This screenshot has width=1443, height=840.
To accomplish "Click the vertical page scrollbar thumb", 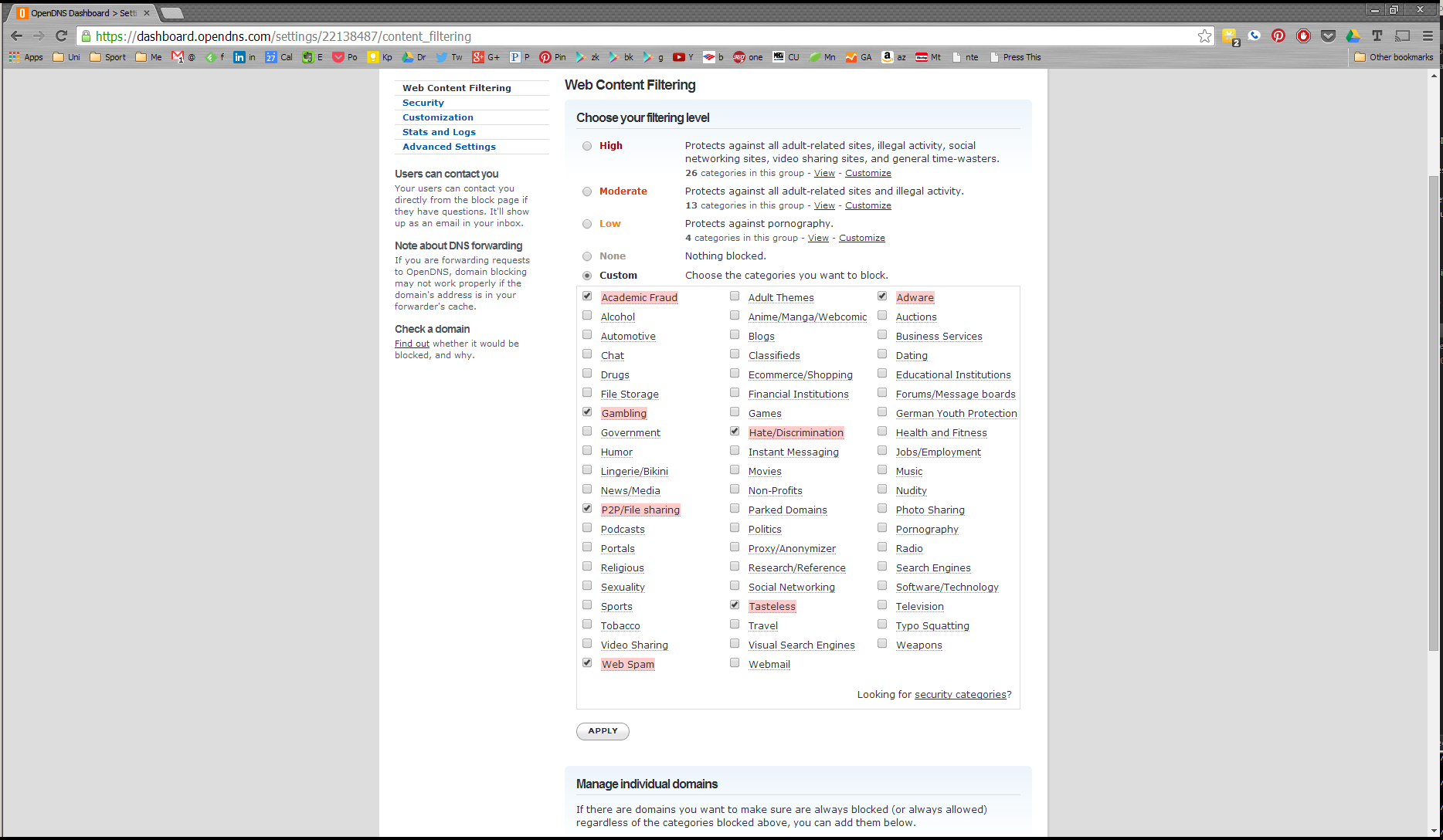I will pos(1435,412).
